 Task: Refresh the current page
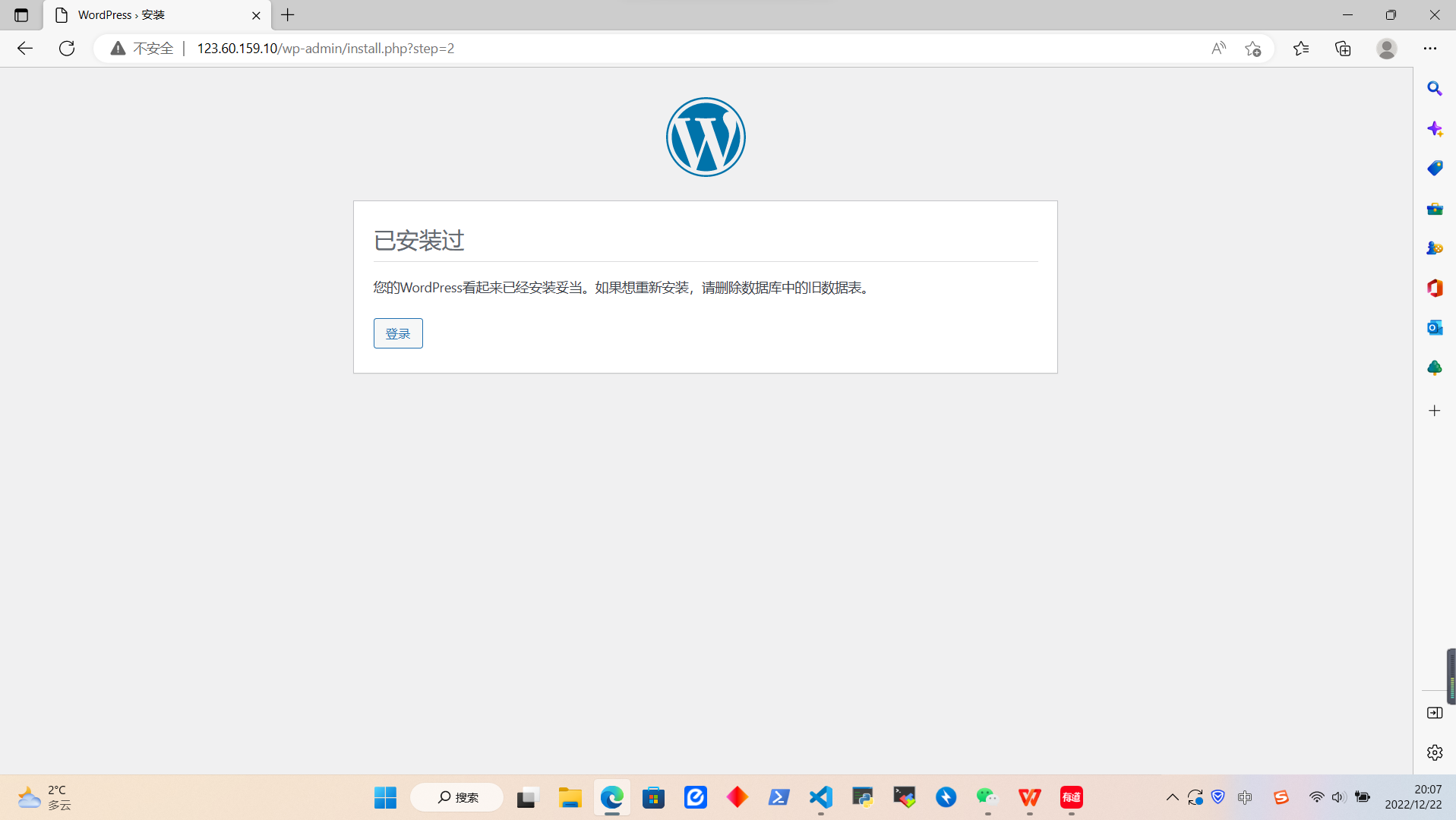coord(67,49)
